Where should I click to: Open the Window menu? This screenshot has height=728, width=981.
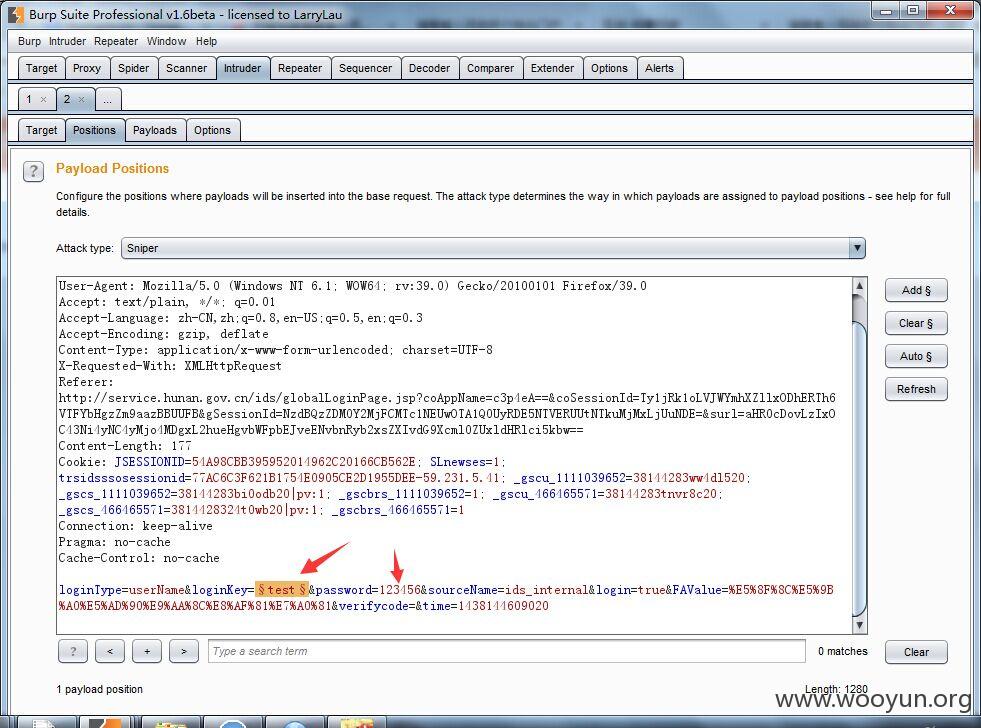pos(166,41)
